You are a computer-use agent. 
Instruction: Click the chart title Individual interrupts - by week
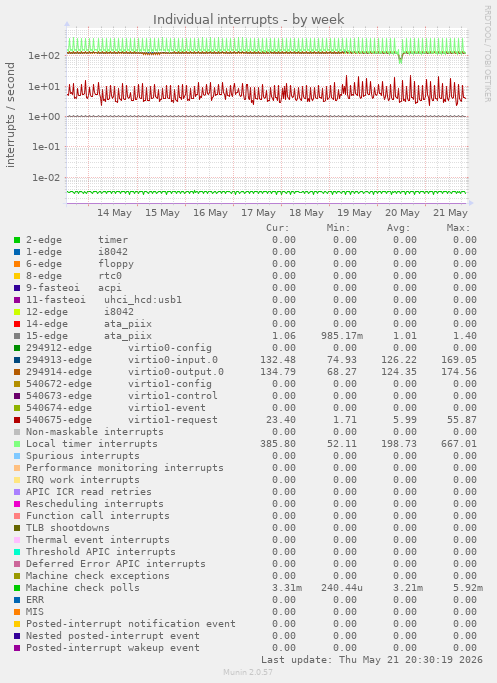tap(249, 20)
